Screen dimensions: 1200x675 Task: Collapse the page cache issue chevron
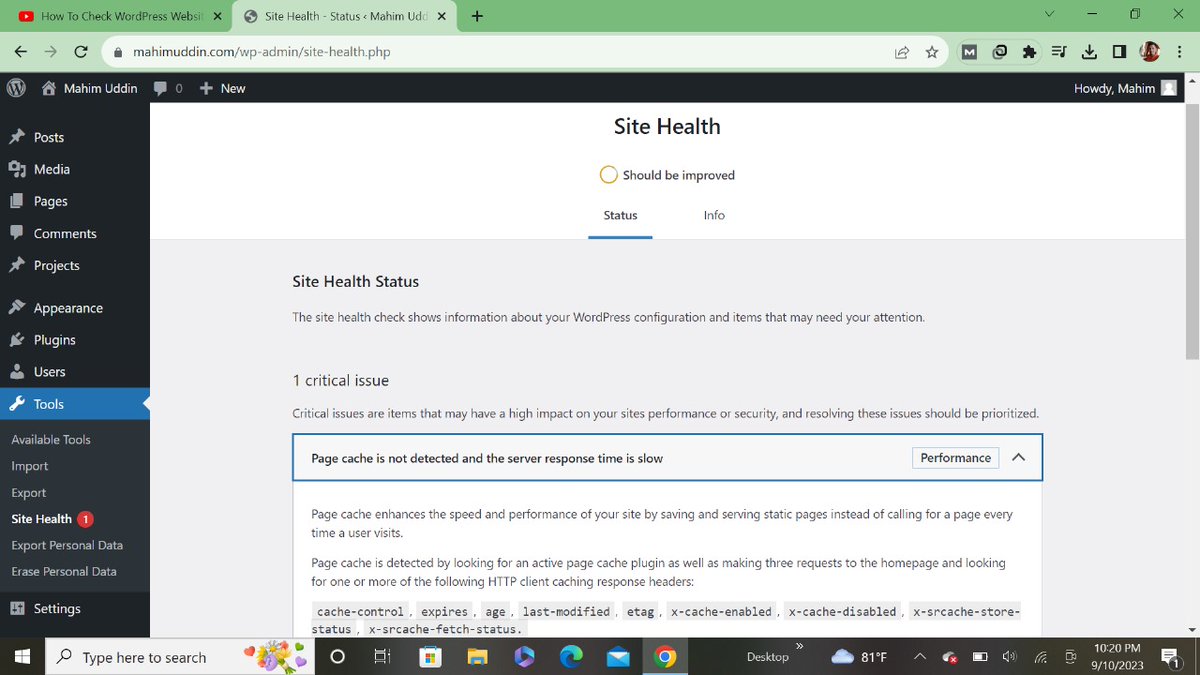pos(1018,458)
